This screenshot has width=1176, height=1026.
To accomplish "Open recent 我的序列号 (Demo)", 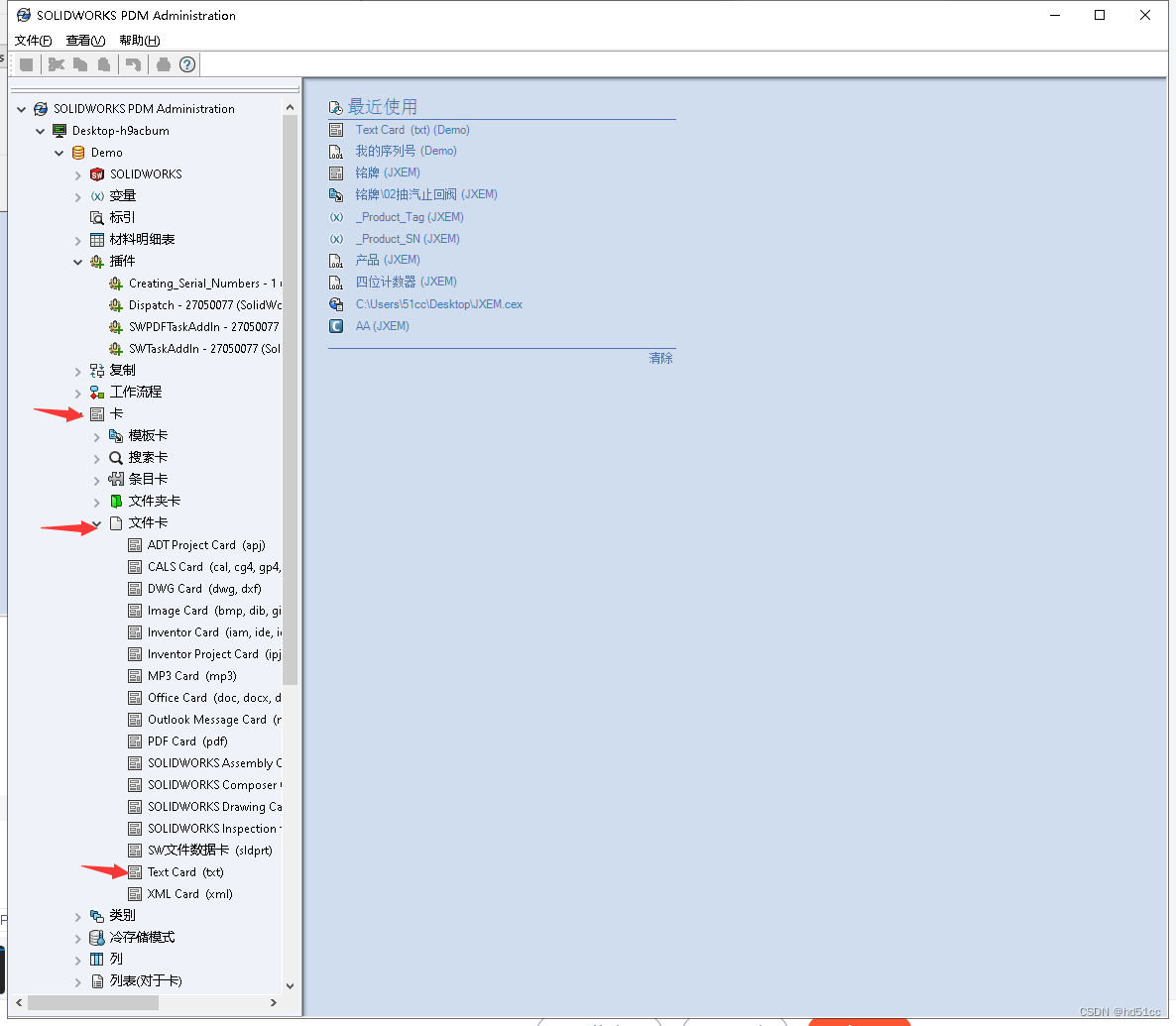I will coord(406,151).
